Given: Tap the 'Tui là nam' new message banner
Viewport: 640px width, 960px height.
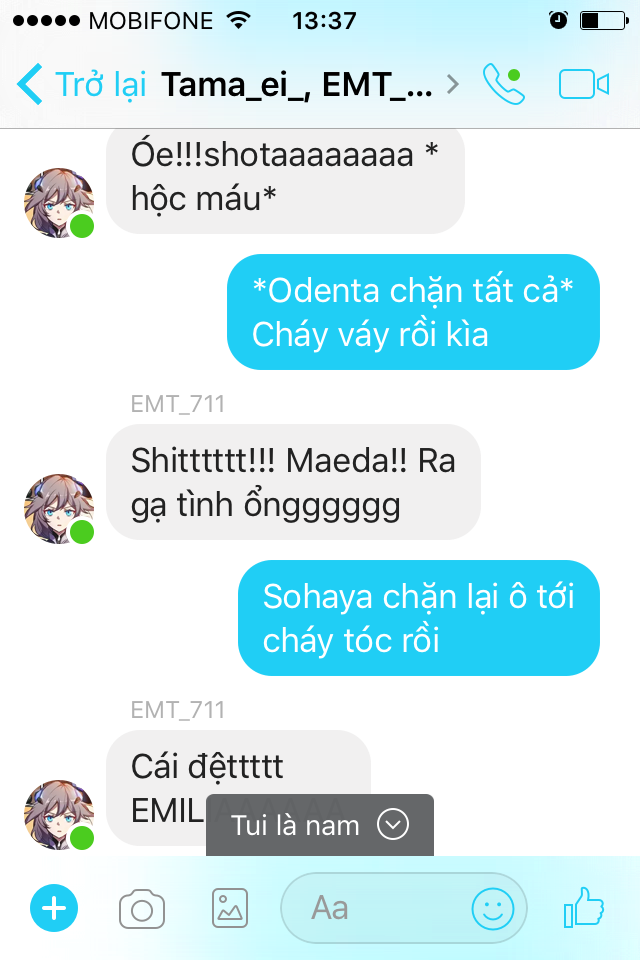Looking at the screenshot, I should (320, 825).
